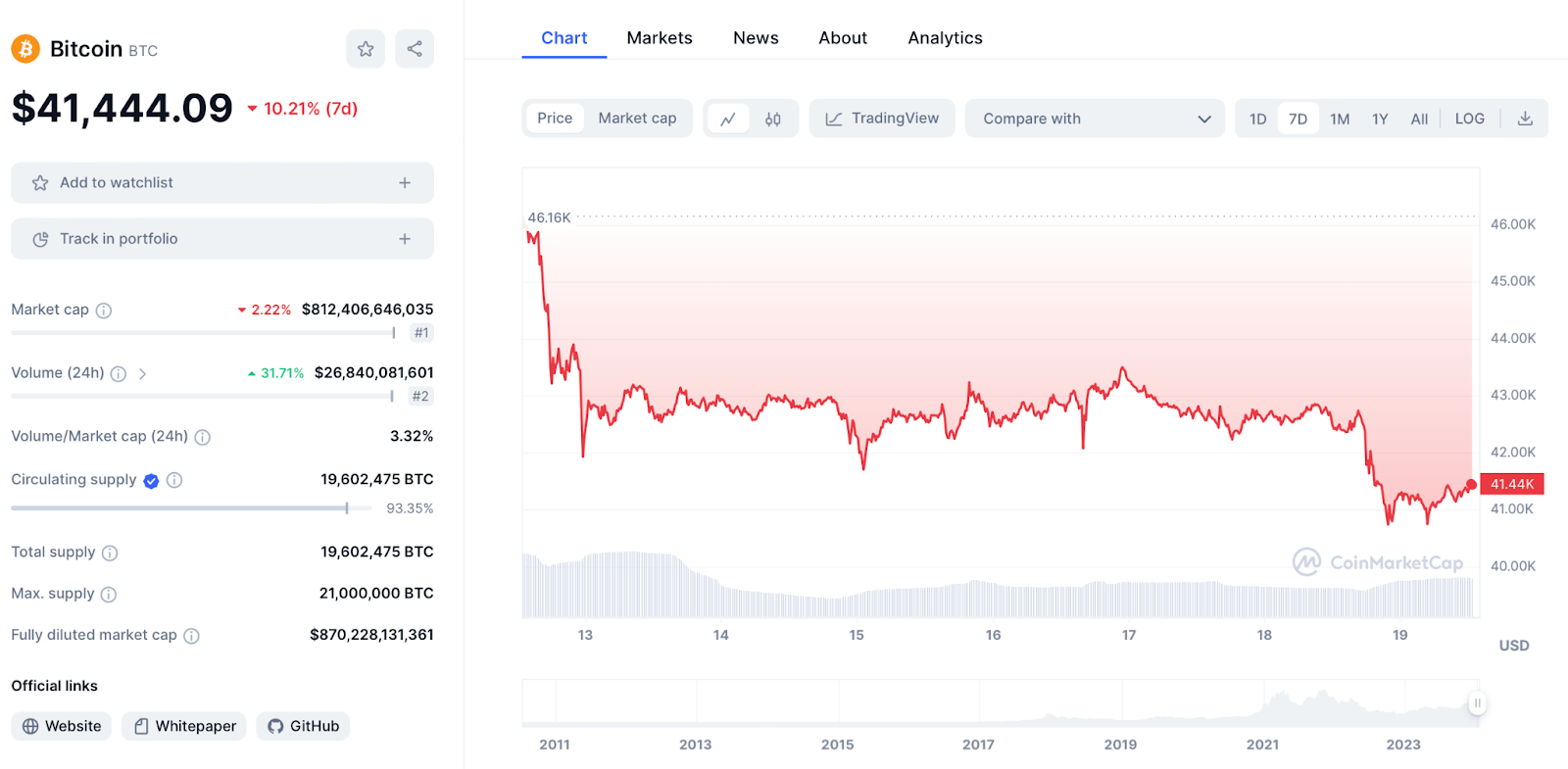Image resolution: width=1568 pixels, height=769 pixels.
Task: Click the verified badge beside Circulating supply
Action: pos(151,481)
